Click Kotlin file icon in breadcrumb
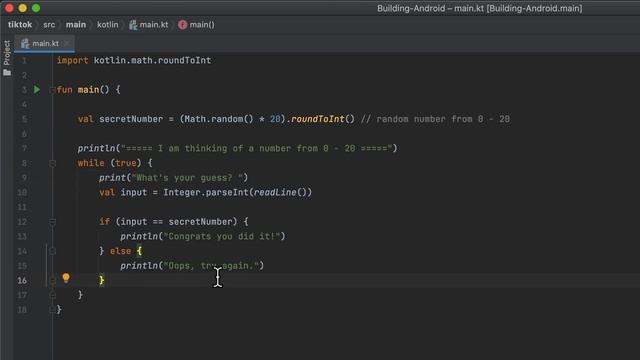The height and width of the screenshot is (360, 640). tap(133, 25)
